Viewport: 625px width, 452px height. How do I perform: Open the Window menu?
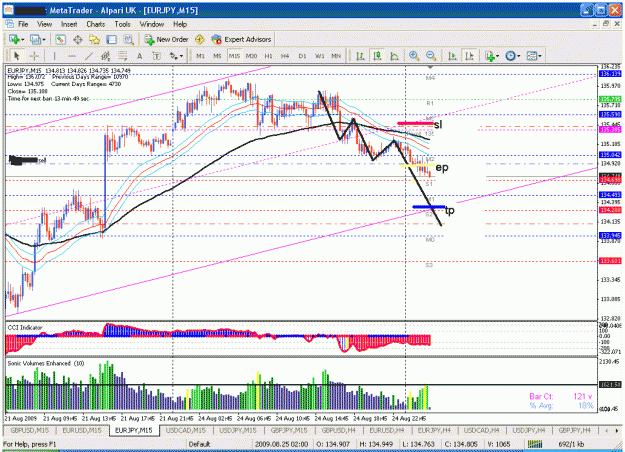tap(151, 24)
